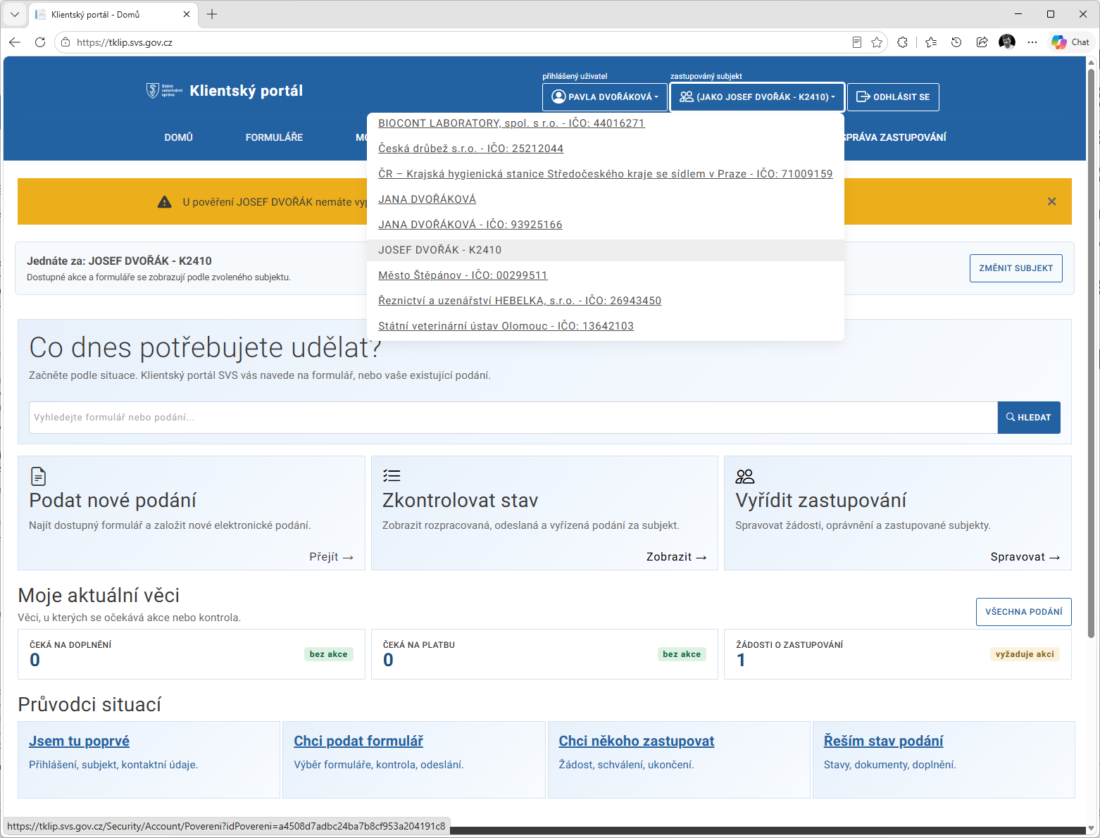Open the Jsem tu poprvé guide
This screenshot has height=838, width=1100.
pos(79,741)
